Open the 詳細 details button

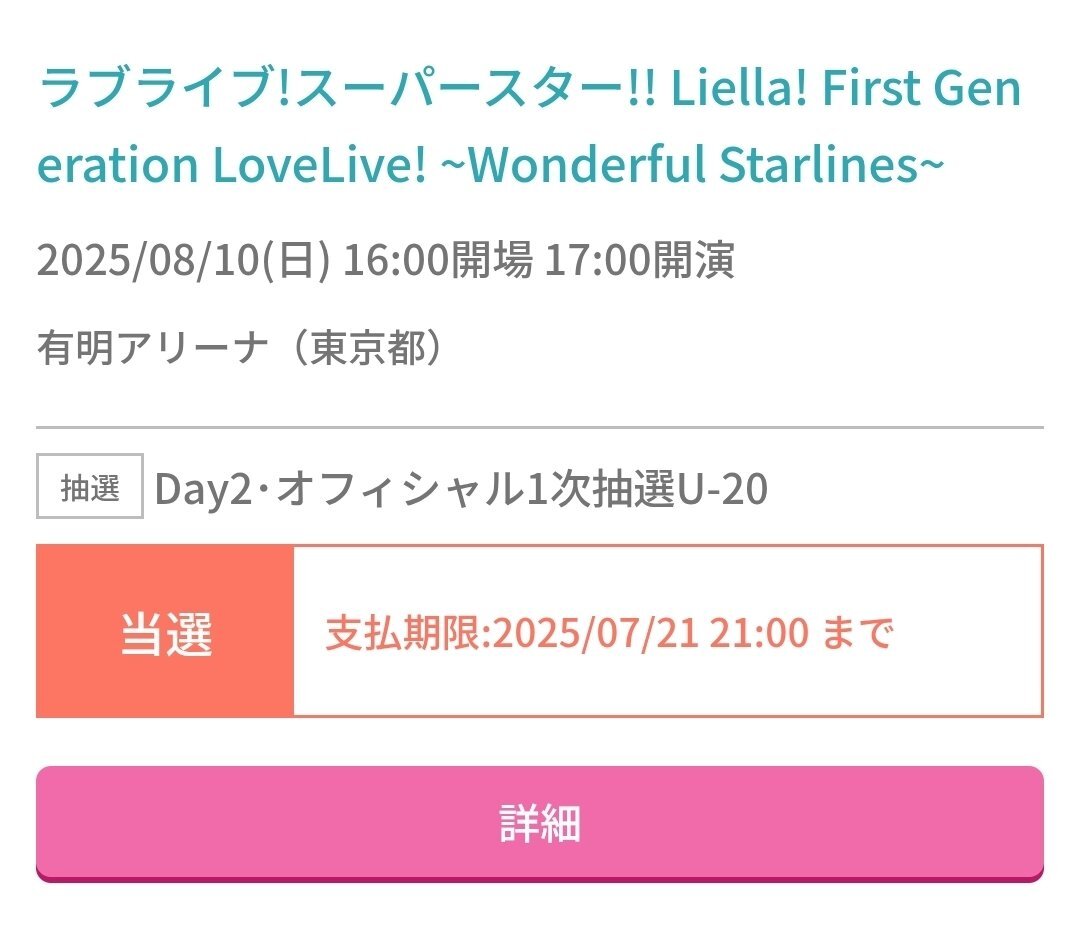[x=539, y=823]
